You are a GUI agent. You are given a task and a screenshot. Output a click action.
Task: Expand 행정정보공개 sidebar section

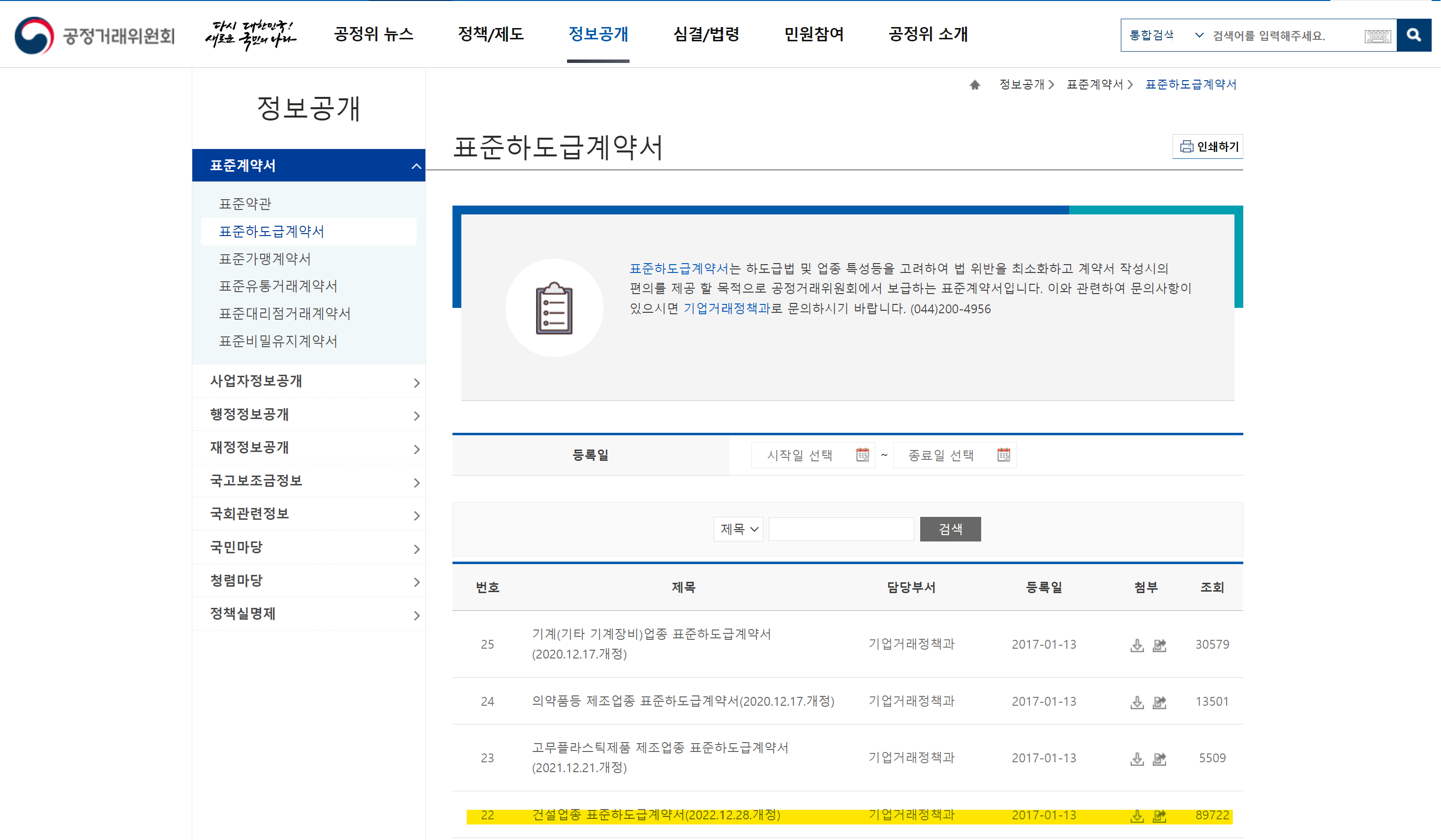point(309,415)
